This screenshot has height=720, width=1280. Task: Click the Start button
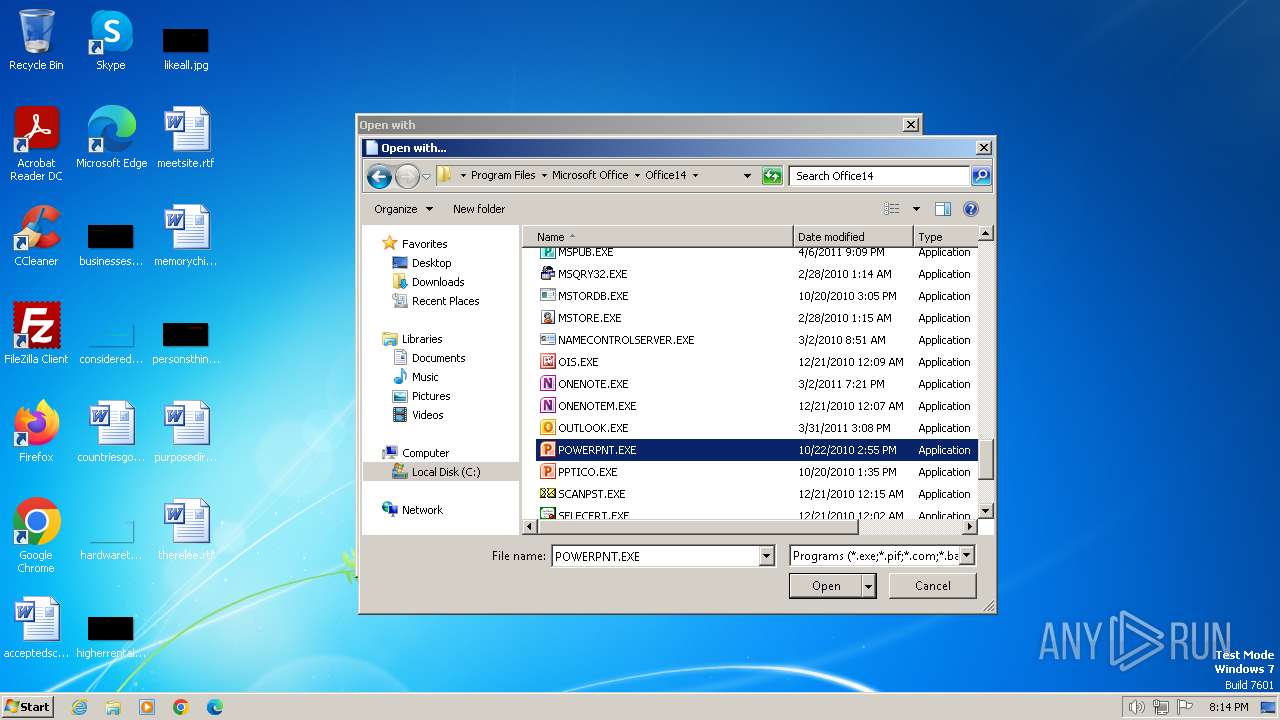coord(27,707)
